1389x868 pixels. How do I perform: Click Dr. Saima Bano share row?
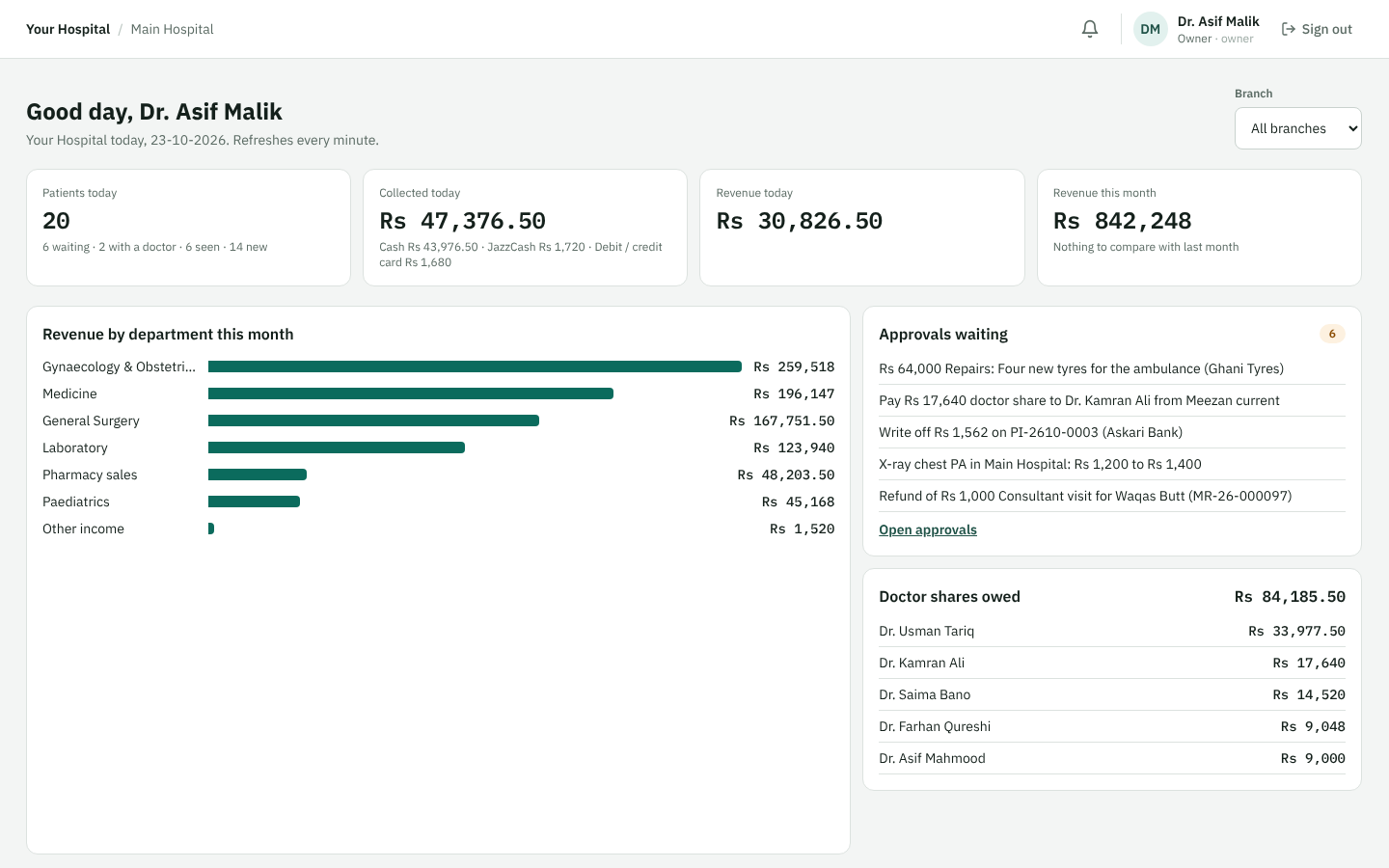[x=1112, y=694]
